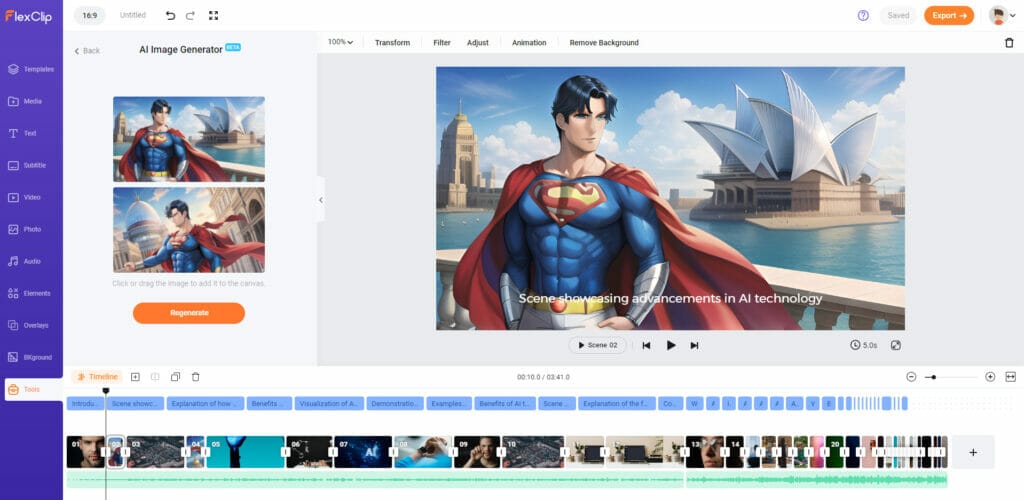Open the user avatar account menu
The height and width of the screenshot is (500, 1024).
pyautogui.click(x=1002, y=16)
